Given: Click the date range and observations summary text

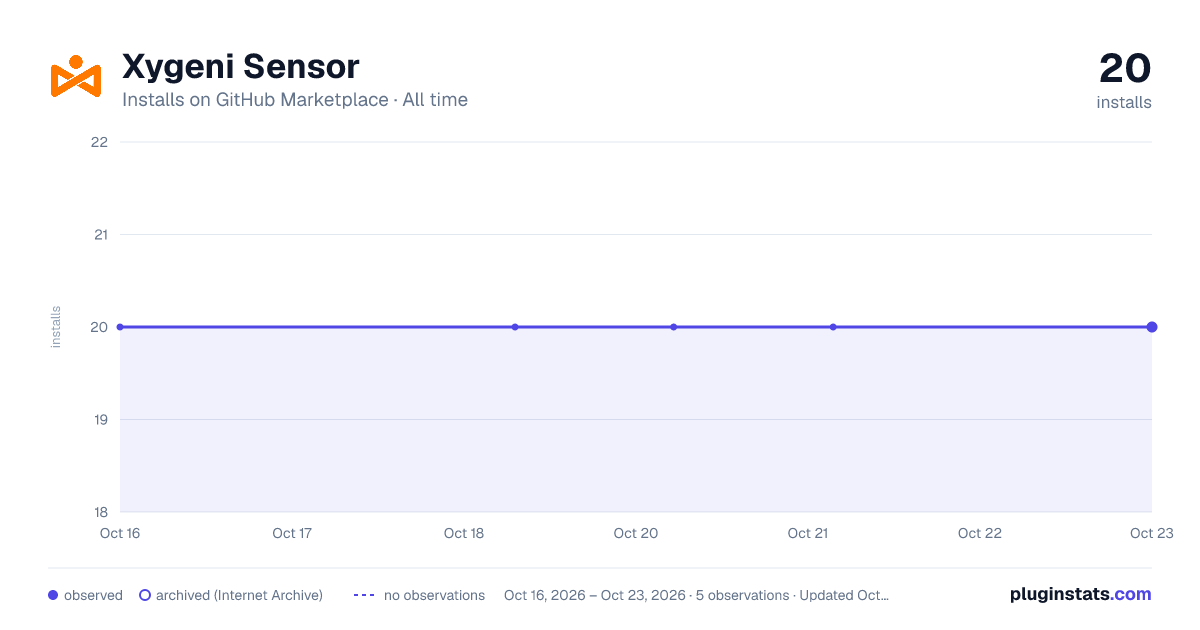Looking at the screenshot, I should (696, 595).
